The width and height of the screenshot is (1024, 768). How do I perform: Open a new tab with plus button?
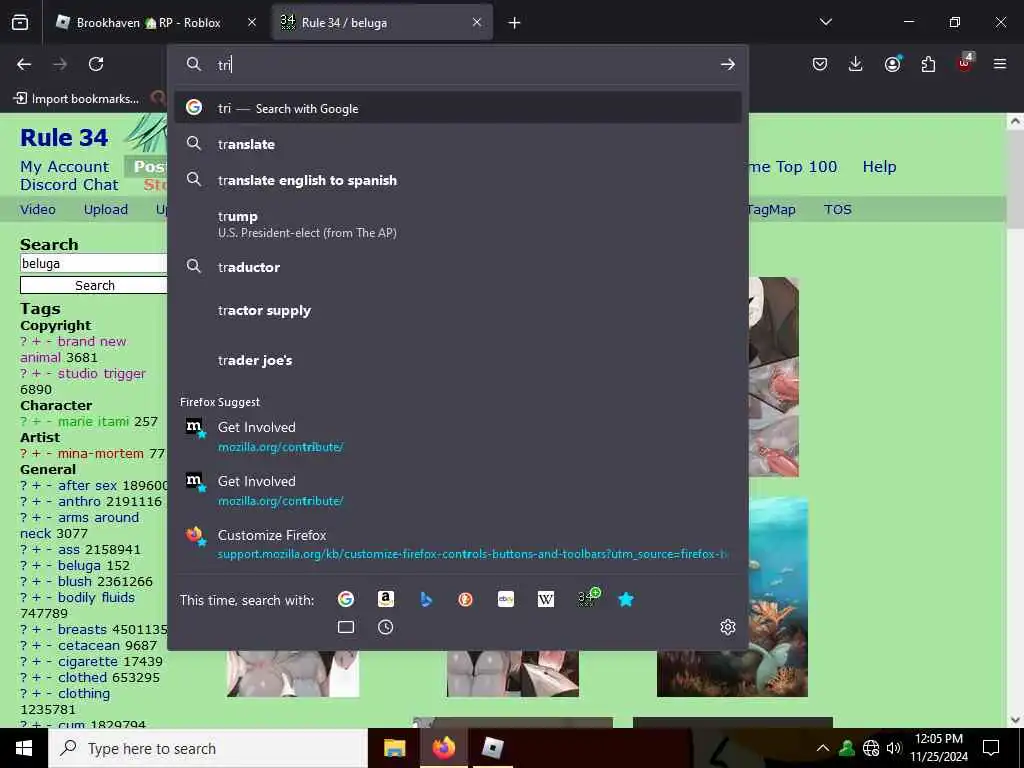(x=515, y=23)
